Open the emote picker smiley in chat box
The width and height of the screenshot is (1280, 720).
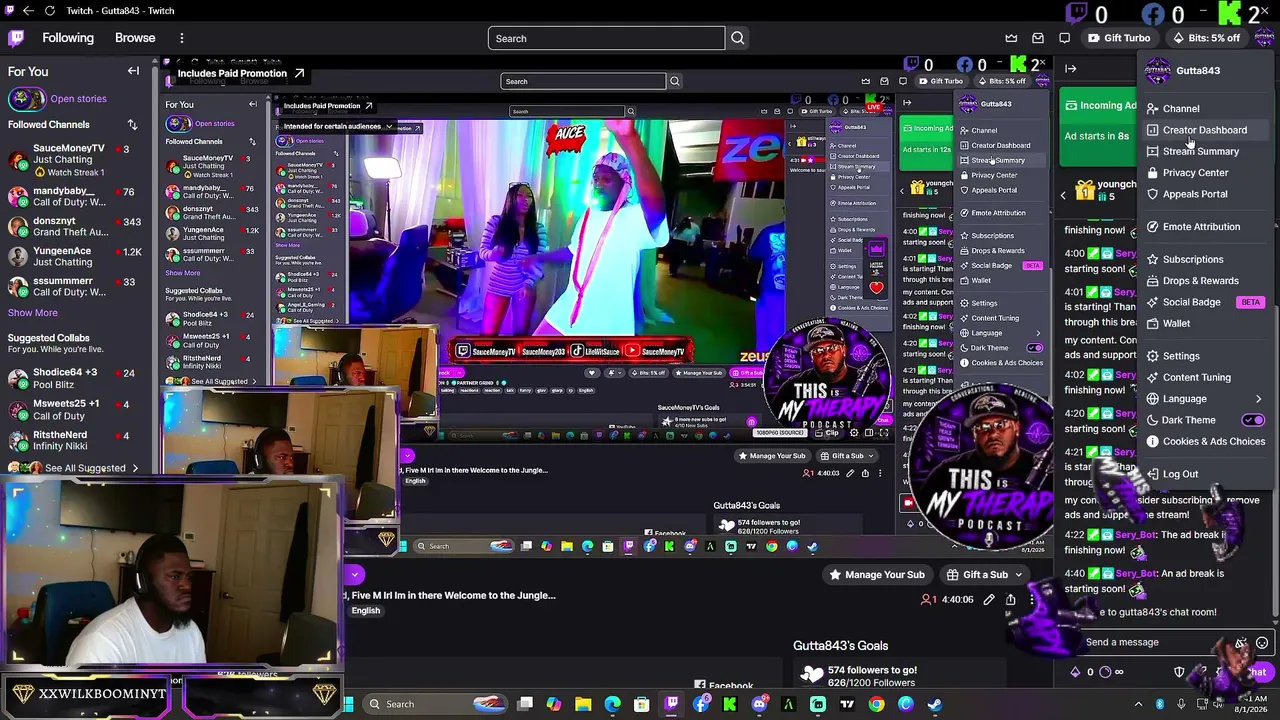[1262, 643]
